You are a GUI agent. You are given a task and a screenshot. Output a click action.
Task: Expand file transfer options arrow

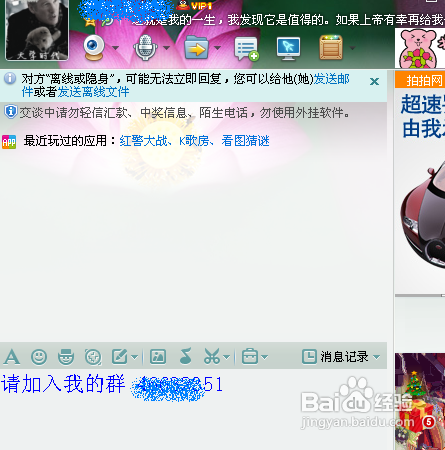[x=217, y=48]
